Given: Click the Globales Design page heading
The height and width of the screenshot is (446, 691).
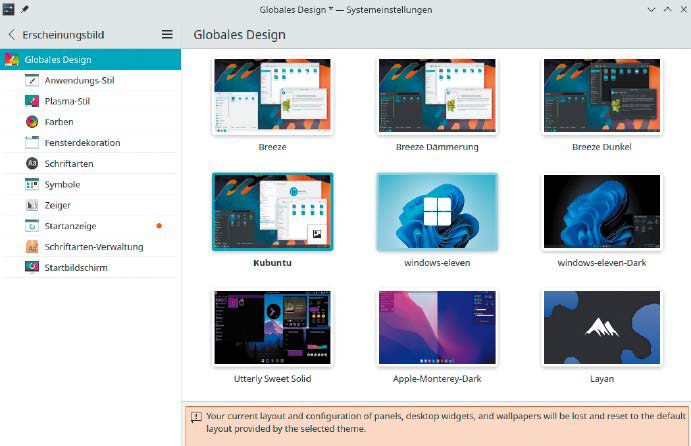Looking at the screenshot, I should pyautogui.click(x=239, y=35).
